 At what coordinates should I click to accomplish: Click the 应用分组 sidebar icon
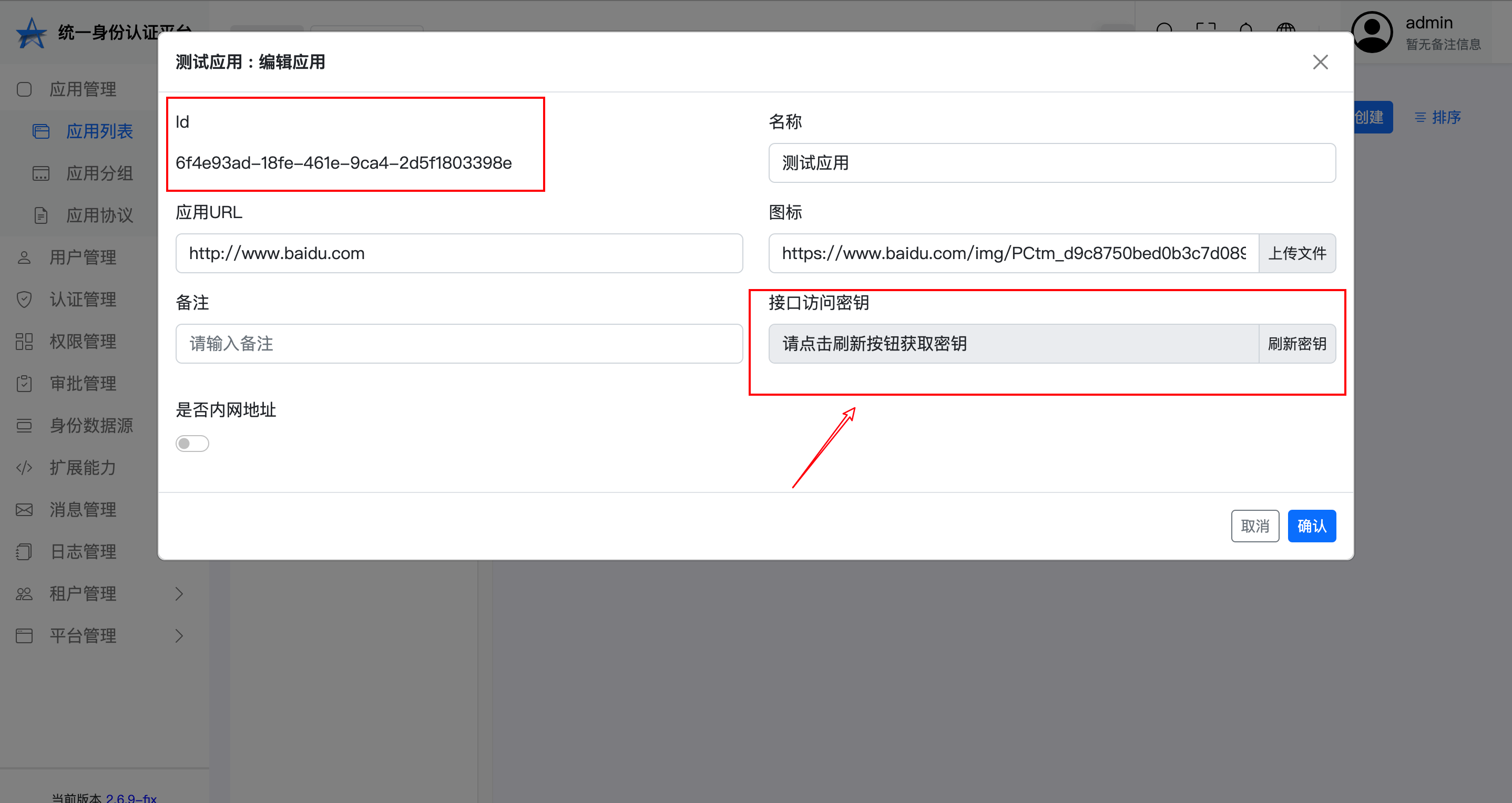[40, 173]
